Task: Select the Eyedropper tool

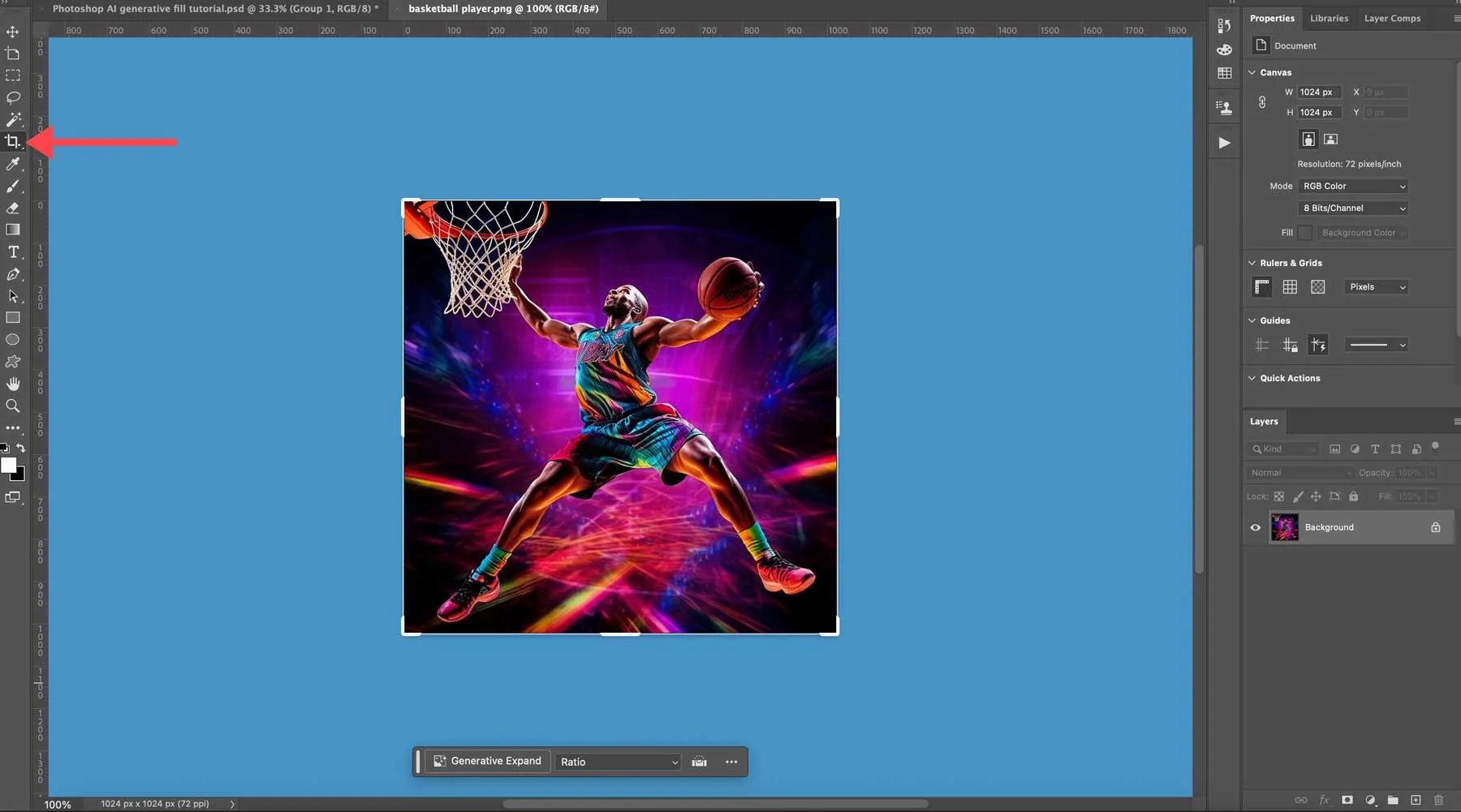Action: 13,165
